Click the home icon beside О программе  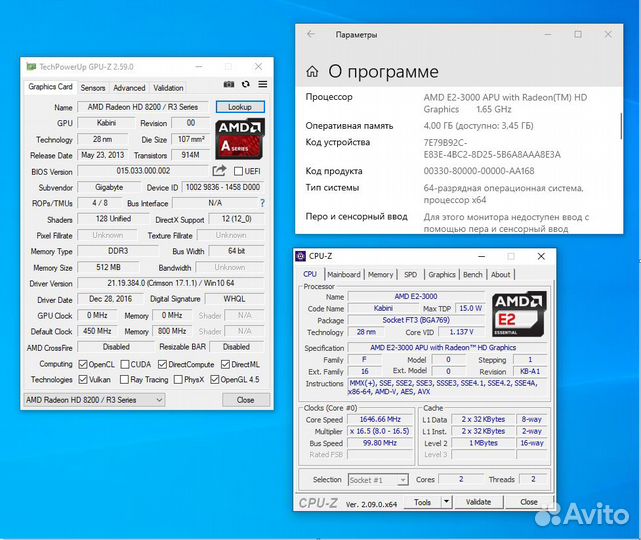[x=313, y=72]
